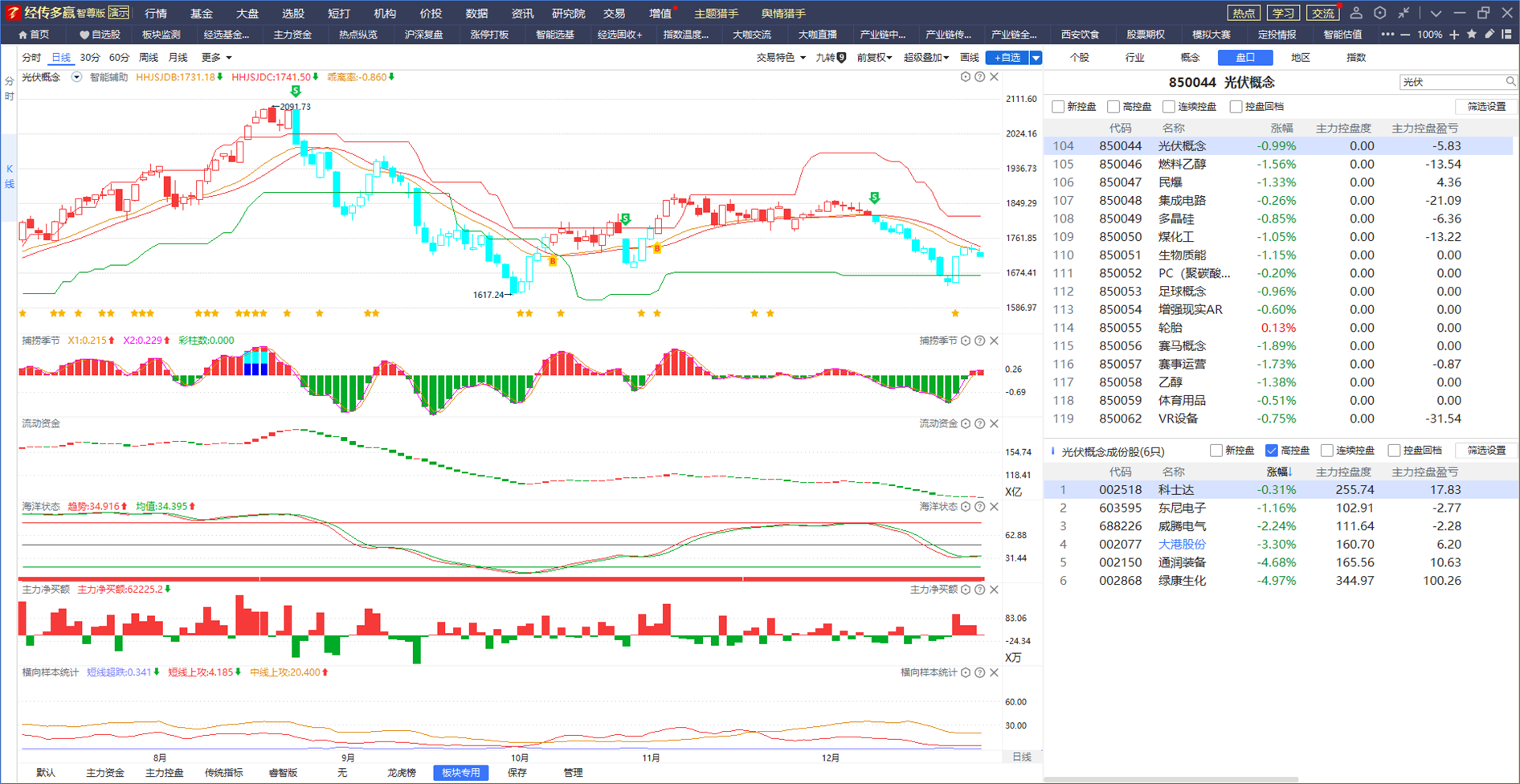Open settings of the 流动资金 indicator panel
The height and width of the screenshot is (784, 1520).
pyautogui.click(x=966, y=423)
